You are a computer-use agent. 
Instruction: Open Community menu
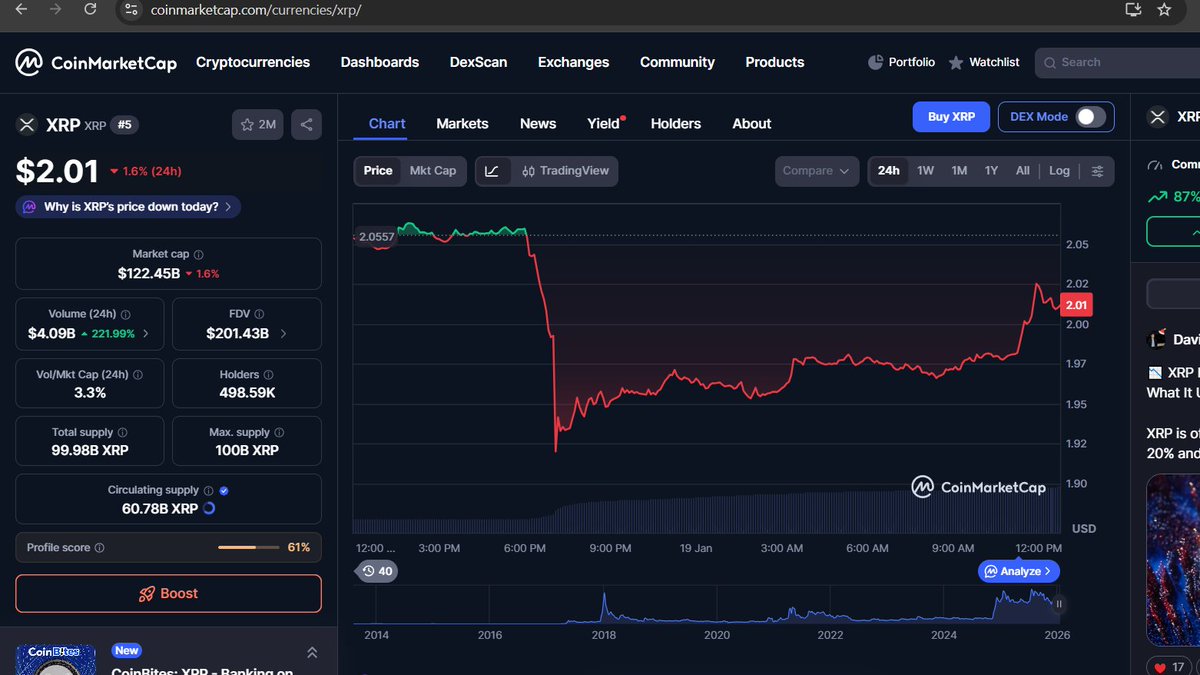tap(677, 62)
